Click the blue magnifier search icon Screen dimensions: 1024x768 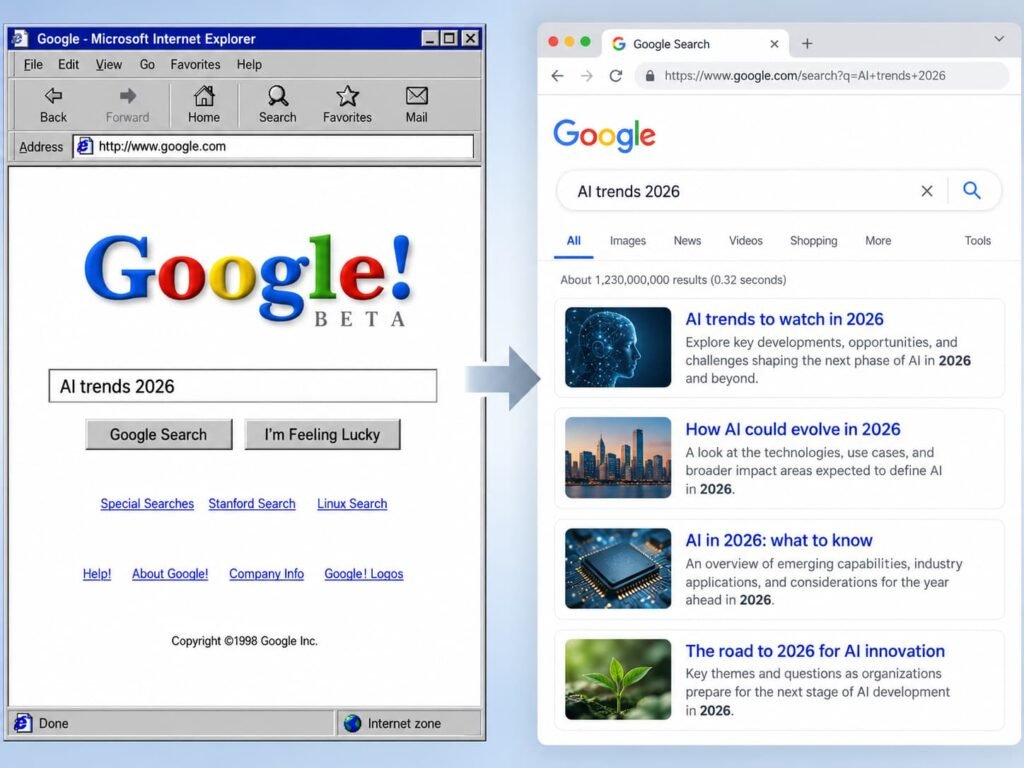tap(972, 190)
